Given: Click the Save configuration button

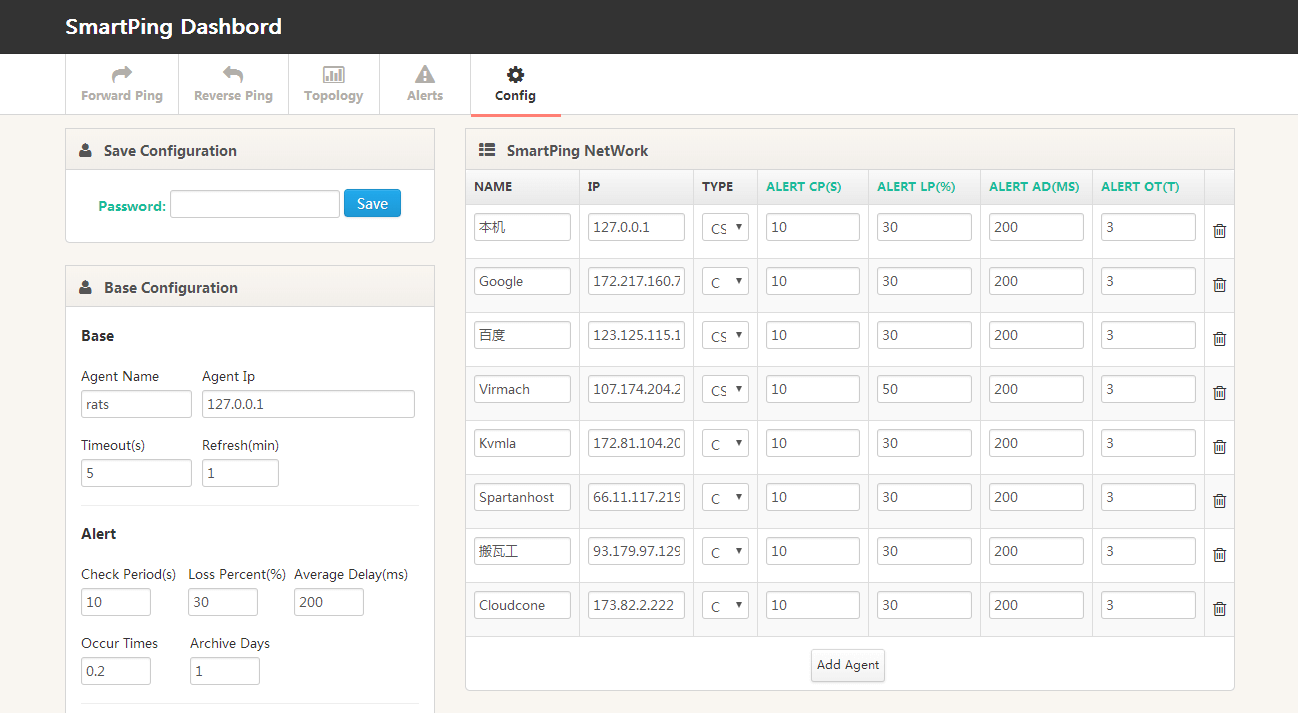Looking at the screenshot, I should tap(372, 203).
